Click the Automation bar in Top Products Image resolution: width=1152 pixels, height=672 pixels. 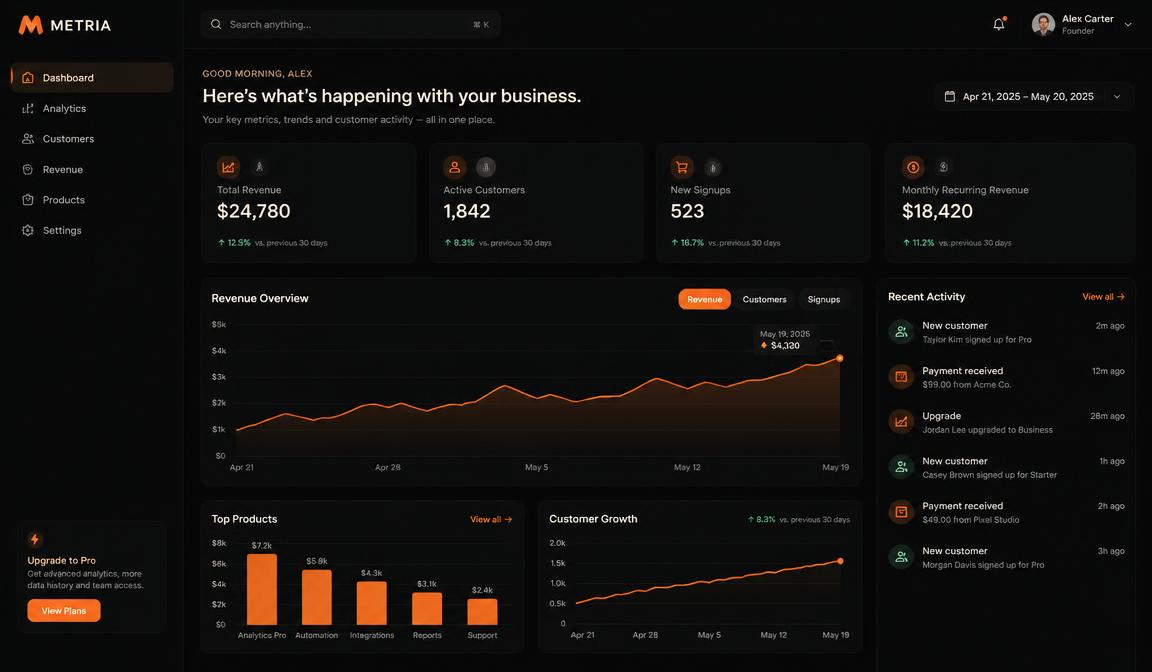coord(317,597)
